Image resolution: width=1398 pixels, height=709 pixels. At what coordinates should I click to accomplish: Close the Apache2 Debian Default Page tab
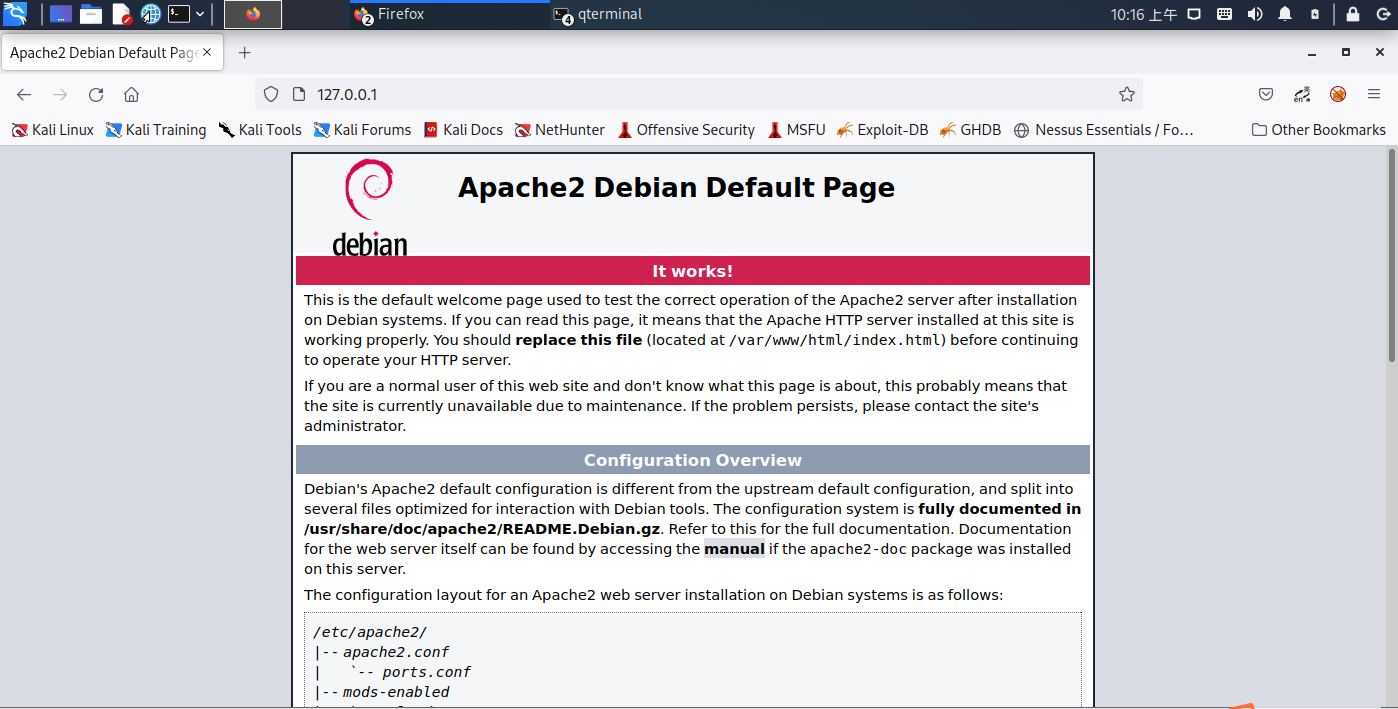(208, 53)
